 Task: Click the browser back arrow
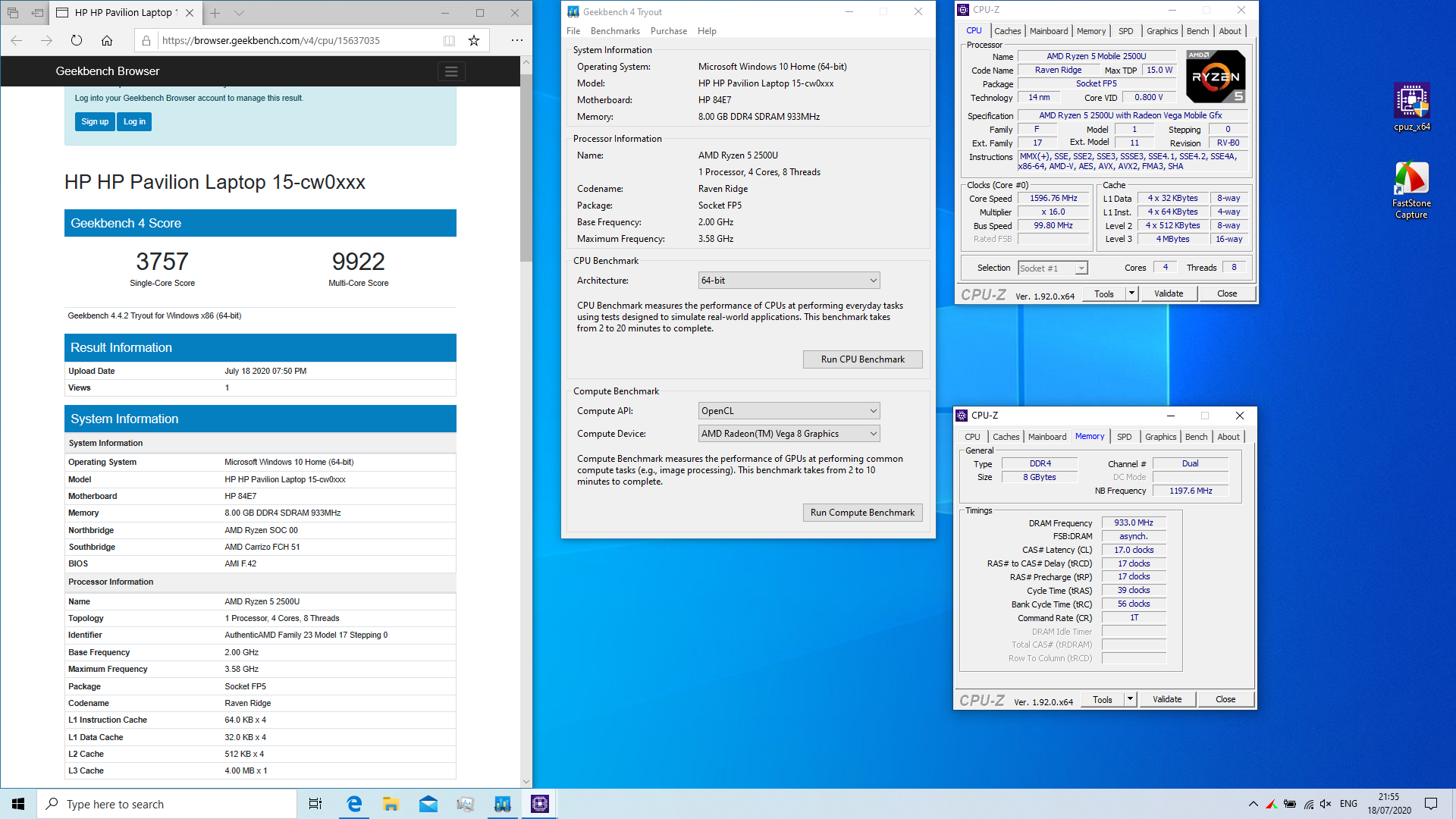pyautogui.click(x=17, y=40)
